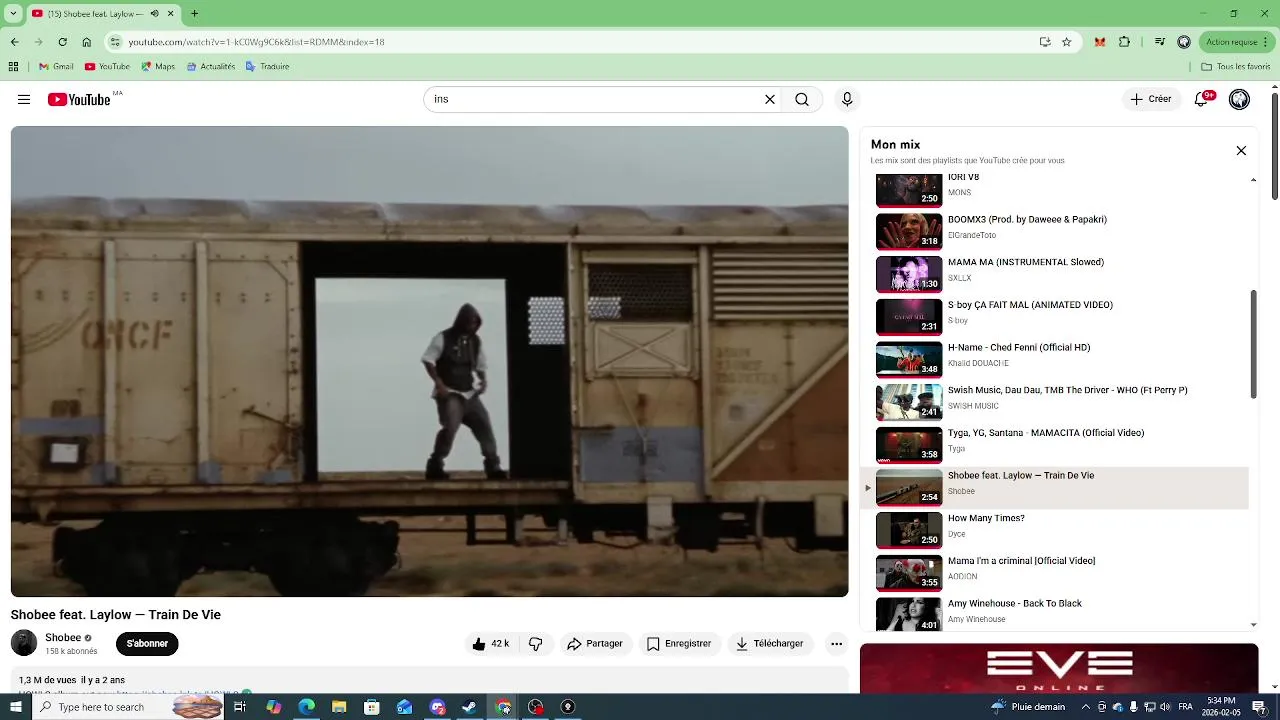Open new browser tab with plus
Viewport: 1280px width, 720px height.
194,14
